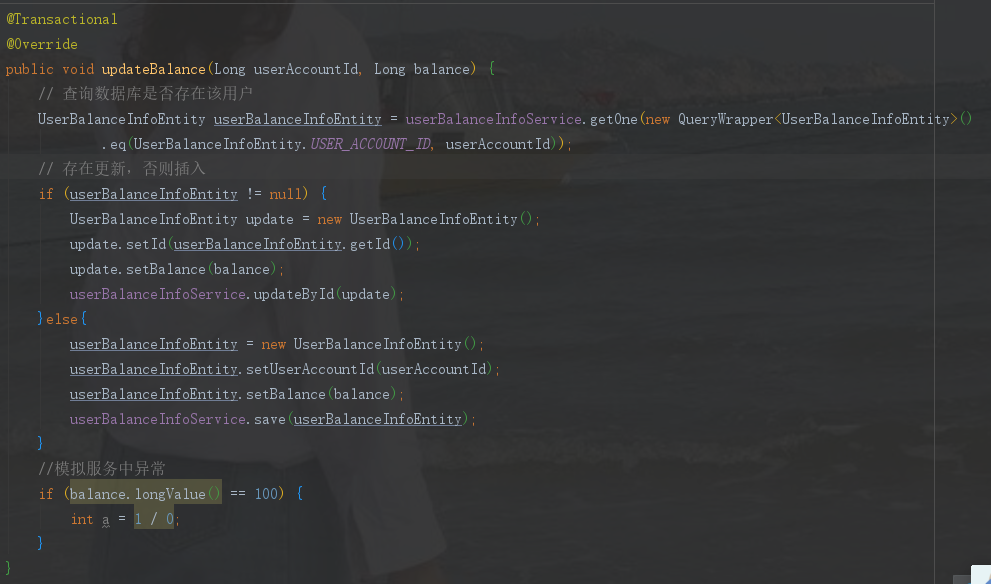
Task: Click 'new UserBalanceInfoEntity()' on the update declaration line
Action: pyautogui.click(x=426, y=219)
